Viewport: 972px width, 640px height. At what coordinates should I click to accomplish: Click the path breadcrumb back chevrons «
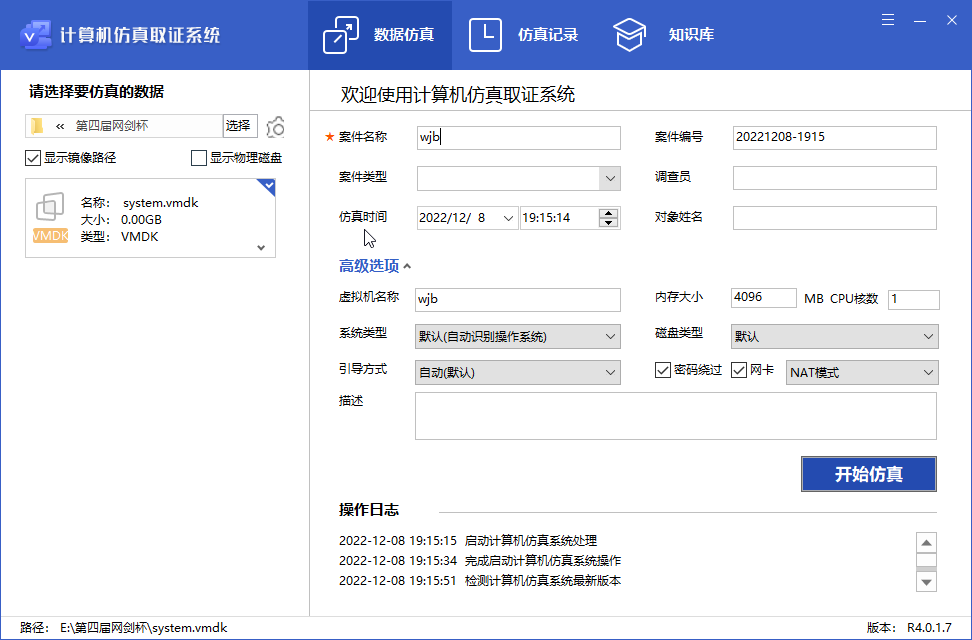pos(60,127)
